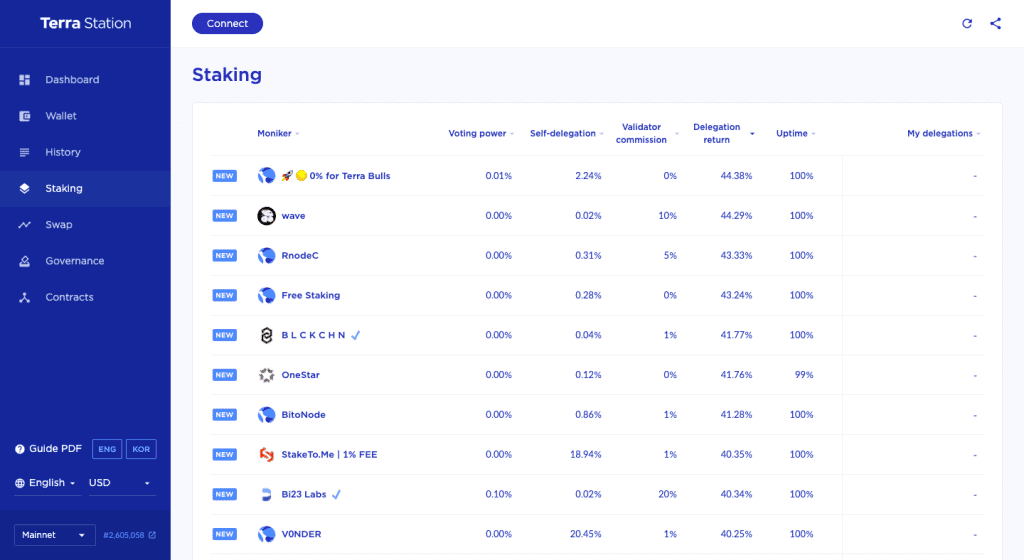
Task: Click the Swap chart icon in the sidebar
Action: [25, 225]
